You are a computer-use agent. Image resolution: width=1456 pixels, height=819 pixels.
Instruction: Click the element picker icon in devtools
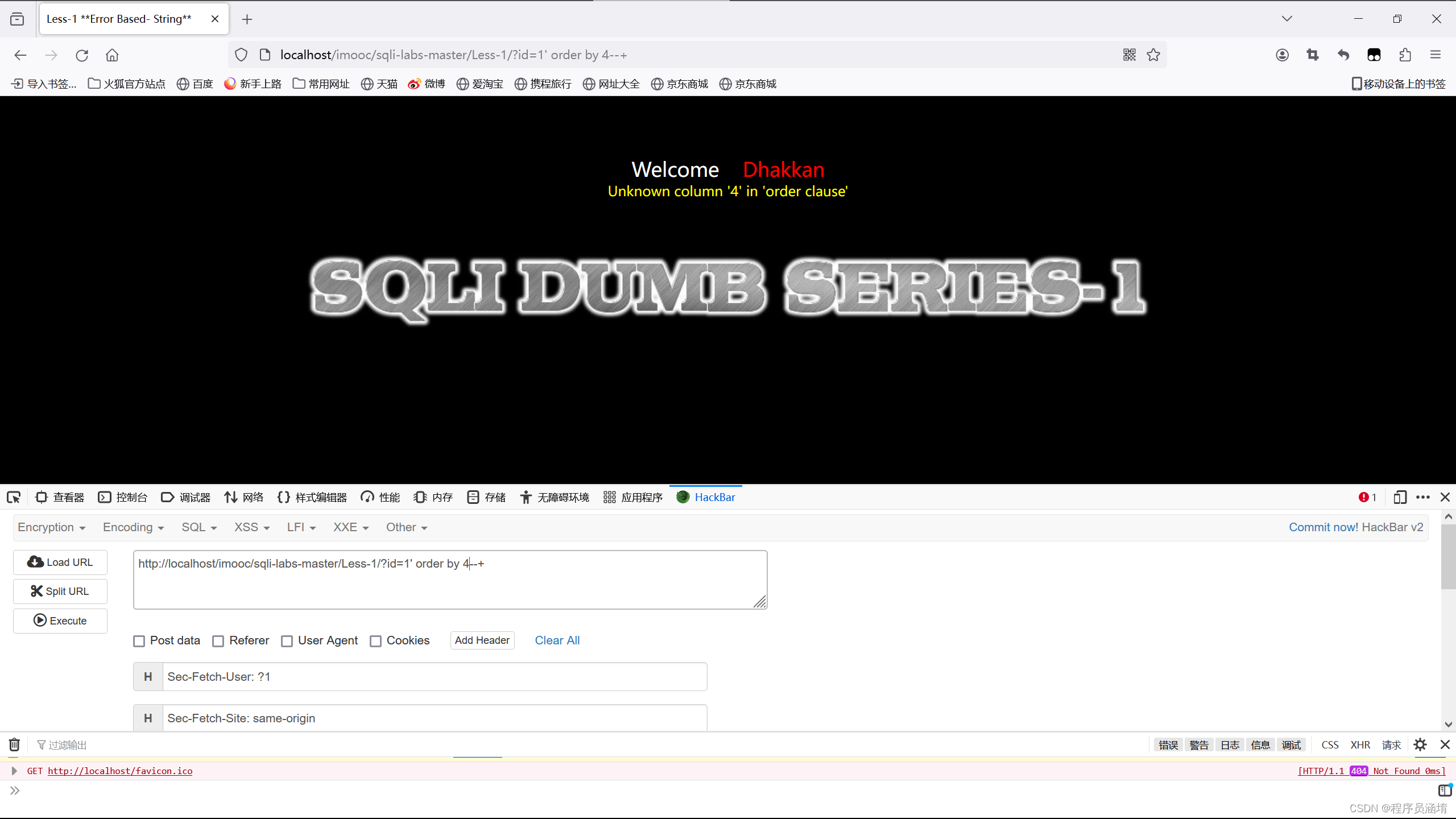pyautogui.click(x=14, y=498)
